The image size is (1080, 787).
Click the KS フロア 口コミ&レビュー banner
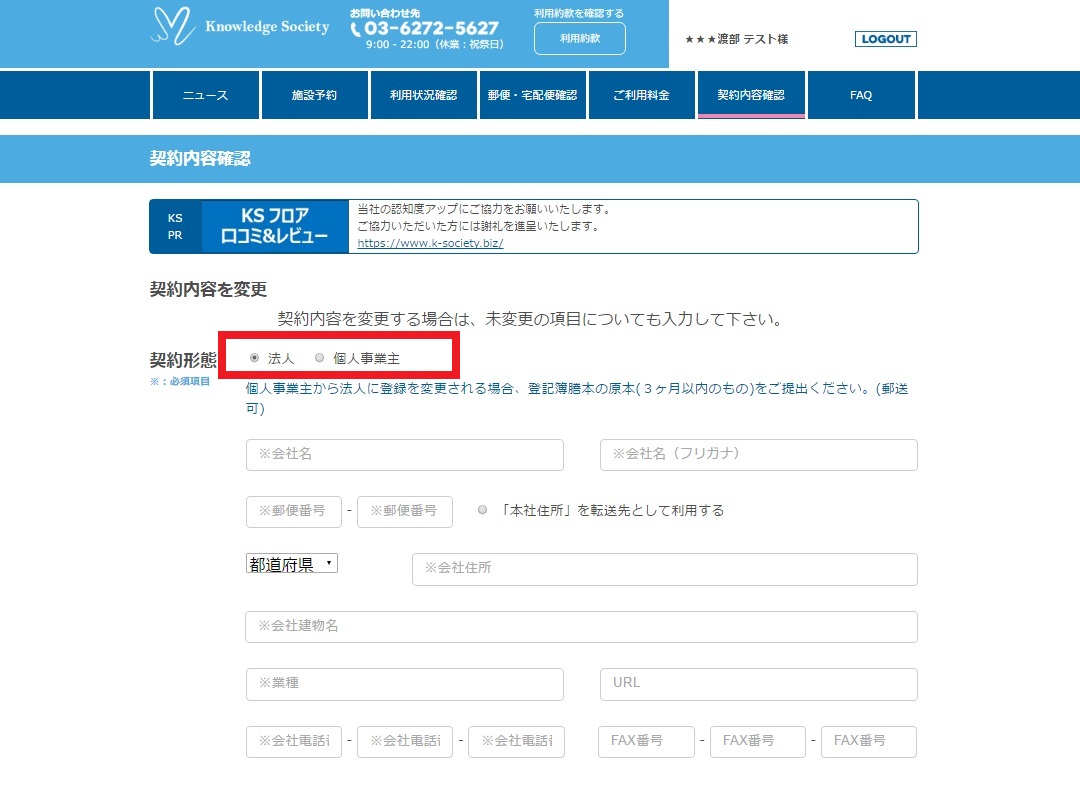[275, 227]
